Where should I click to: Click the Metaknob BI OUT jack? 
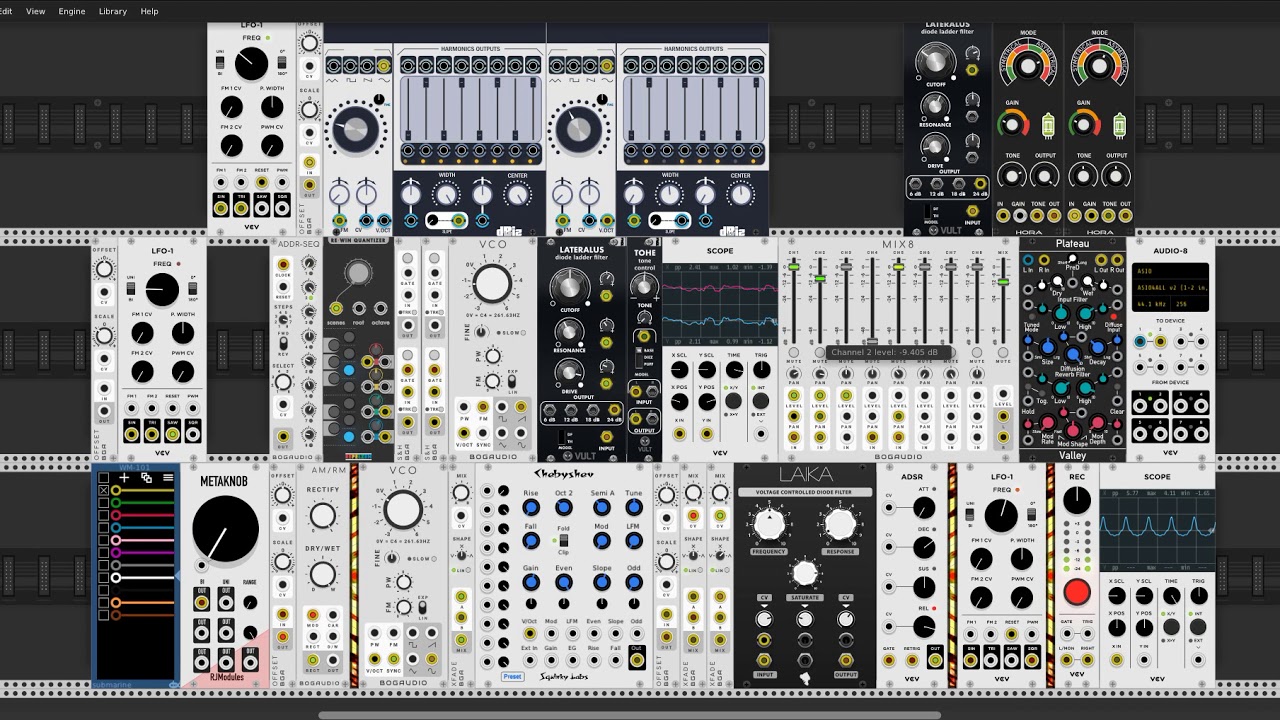tap(201, 601)
